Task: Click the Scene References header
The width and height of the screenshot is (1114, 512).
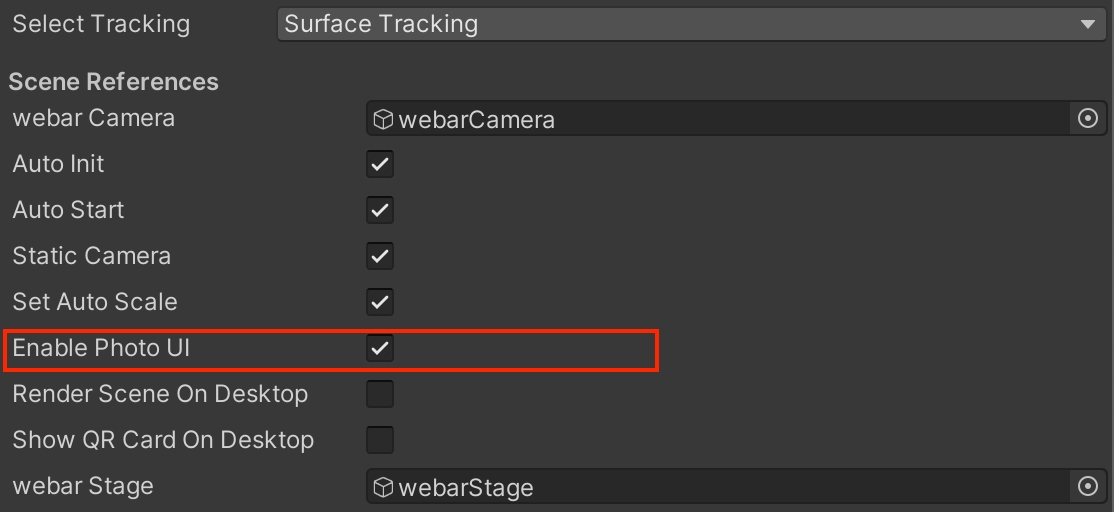Action: tap(113, 82)
